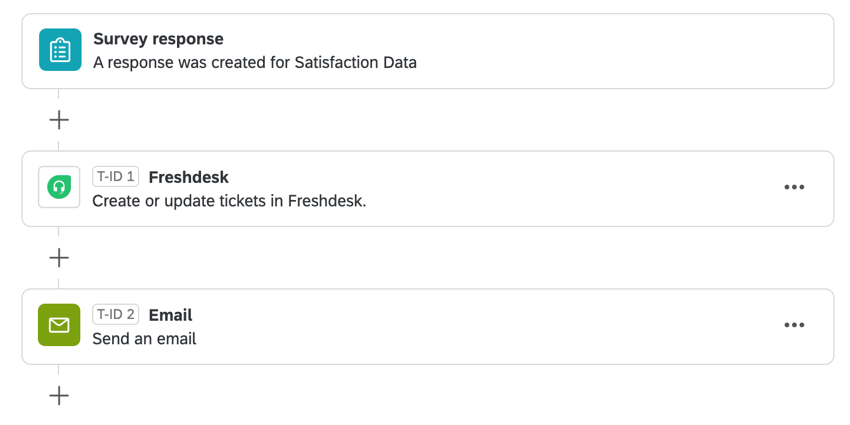Click the T-ID 1 badge
Viewport: 850px width, 425px height.
point(115,177)
